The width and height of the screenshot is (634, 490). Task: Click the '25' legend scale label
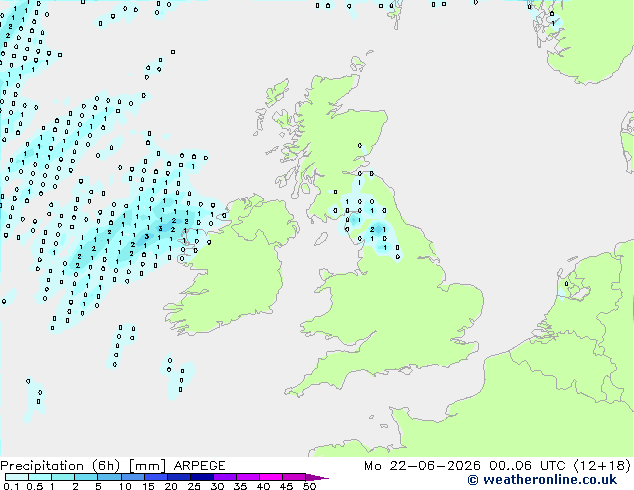click(194, 486)
